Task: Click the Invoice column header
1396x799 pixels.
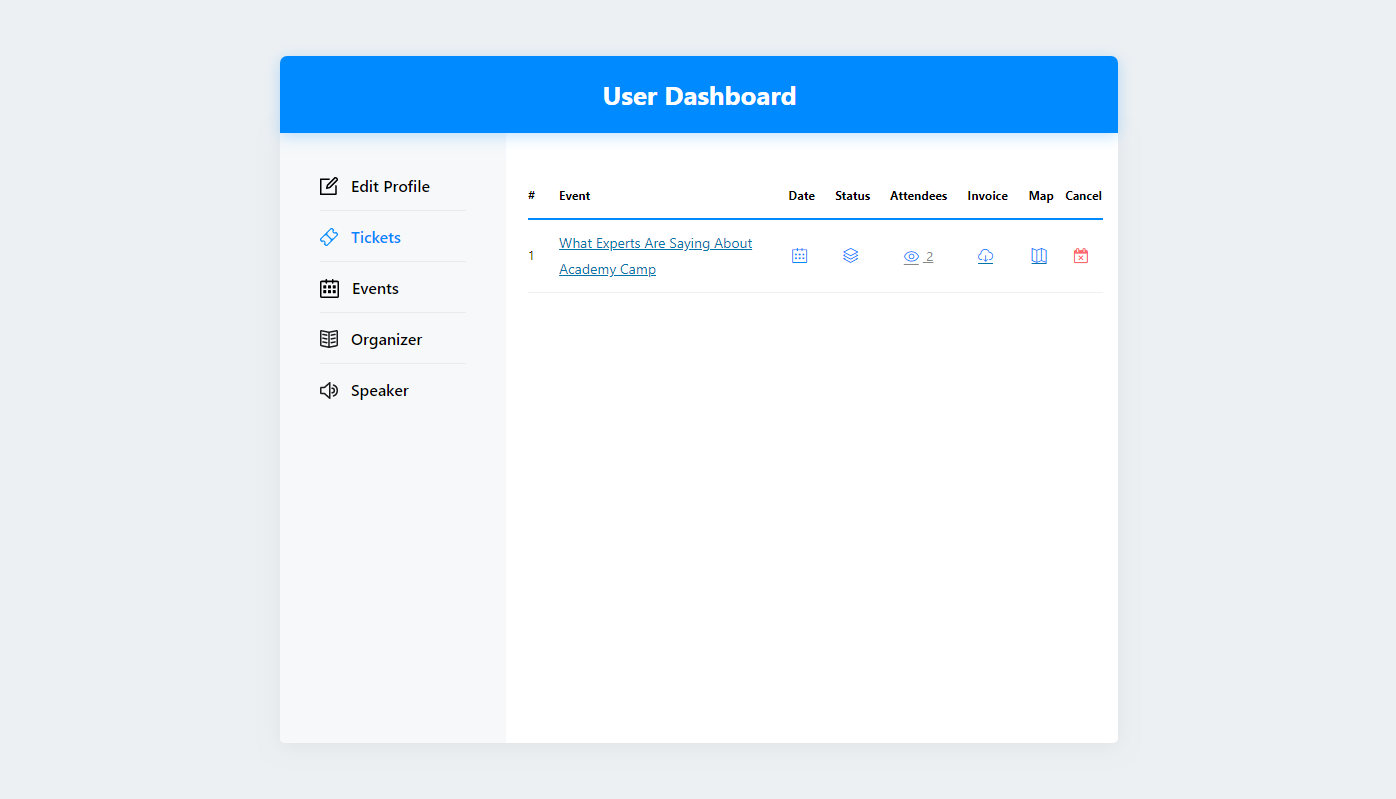Action: 988,196
